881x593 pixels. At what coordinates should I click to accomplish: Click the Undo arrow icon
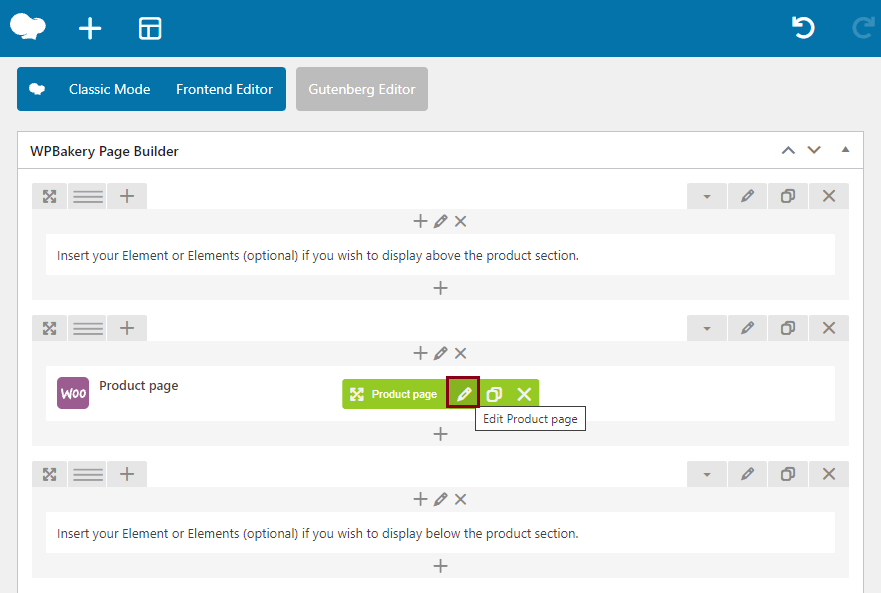click(x=803, y=28)
